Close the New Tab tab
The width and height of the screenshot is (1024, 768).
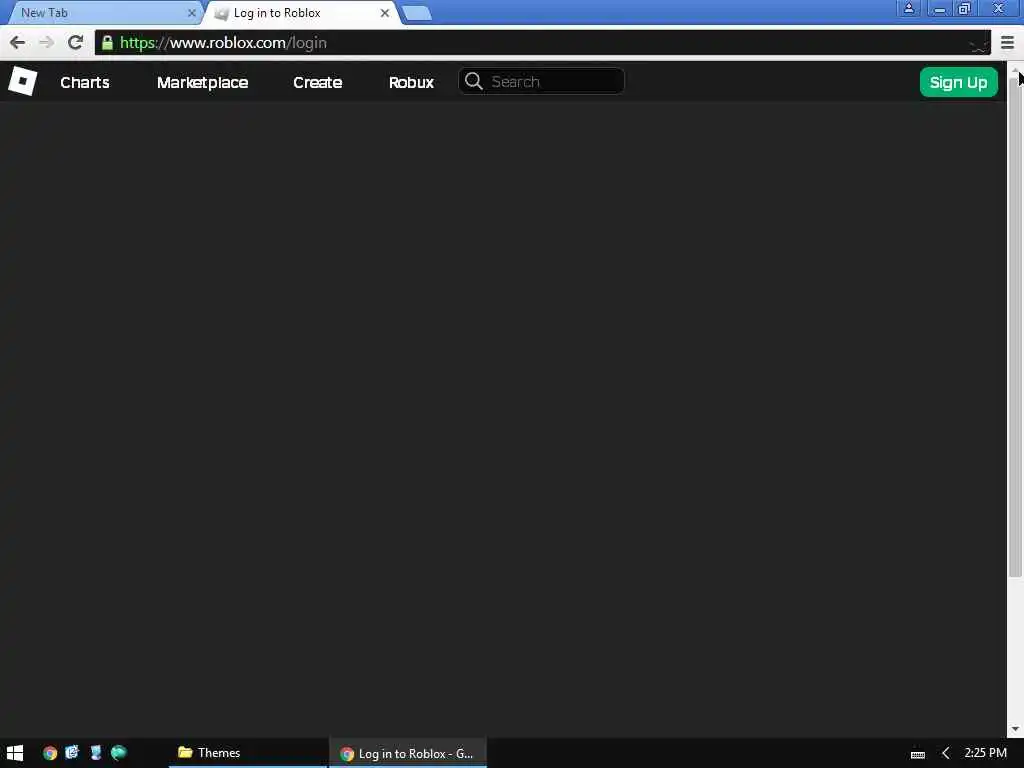pos(192,12)
